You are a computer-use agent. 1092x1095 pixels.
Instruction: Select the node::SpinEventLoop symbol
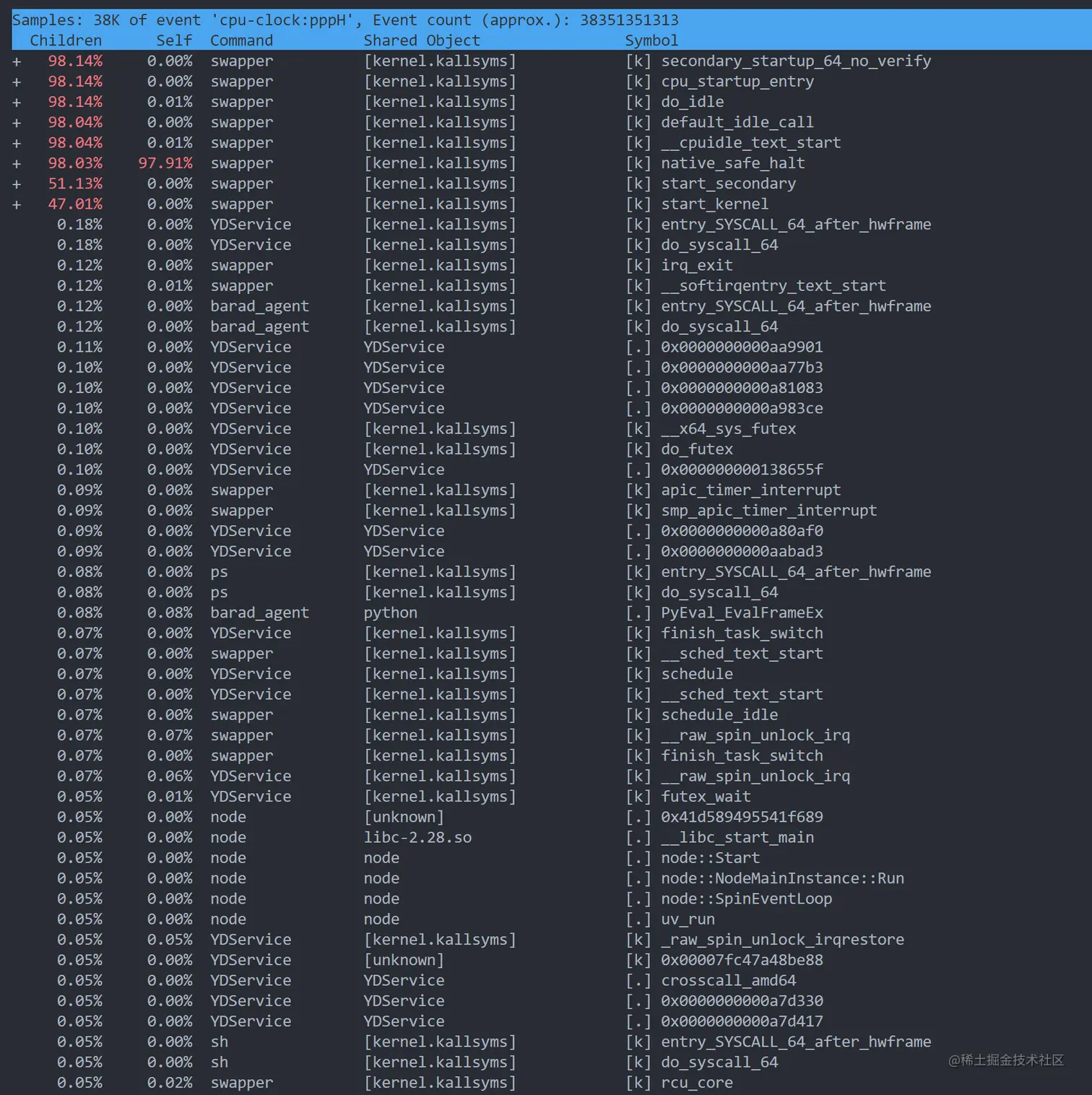point(747,899)
